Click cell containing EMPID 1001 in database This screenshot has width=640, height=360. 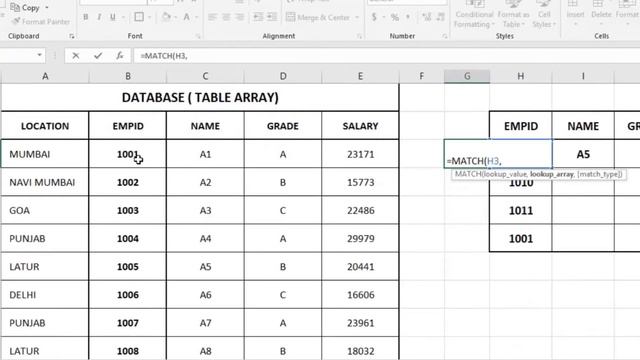click(x=128, y=154)
